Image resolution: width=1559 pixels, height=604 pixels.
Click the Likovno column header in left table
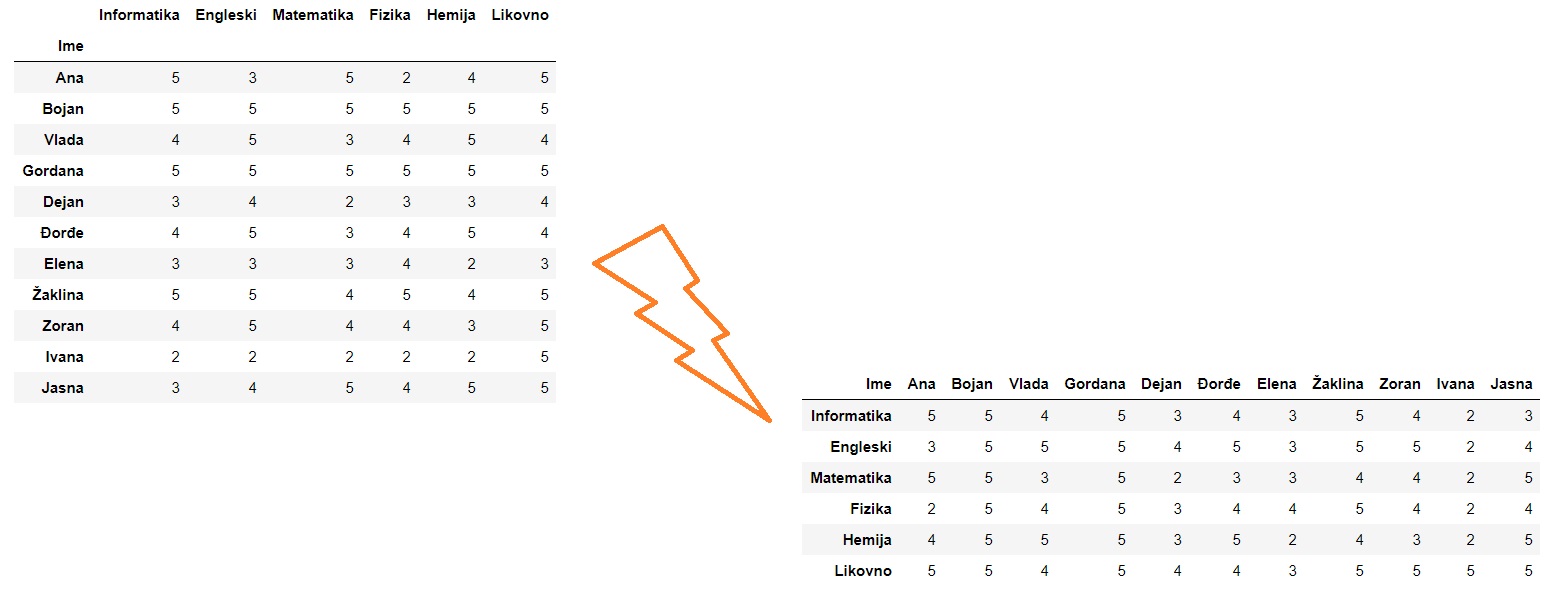click(520, 15)
